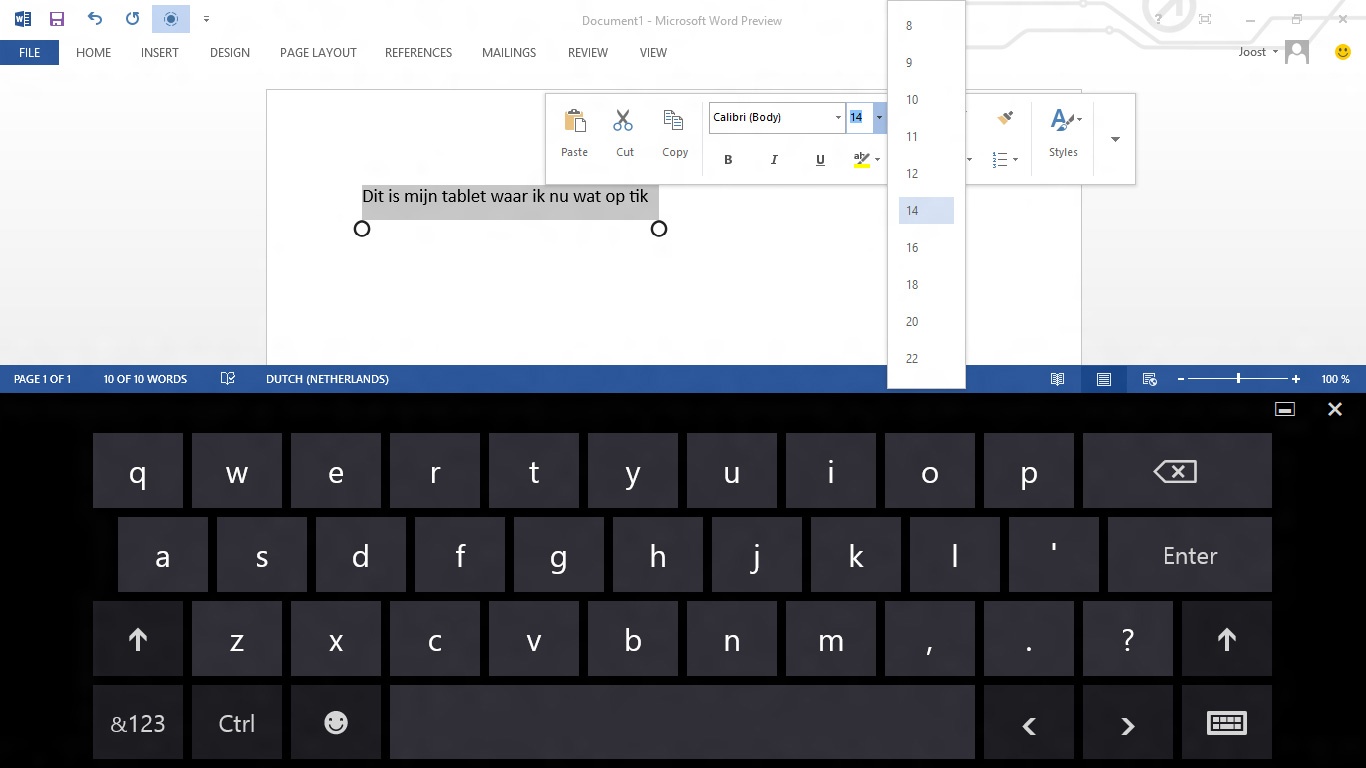Switch to Read Mode view
This screenshot has width=1366, height=768.
1057,379
